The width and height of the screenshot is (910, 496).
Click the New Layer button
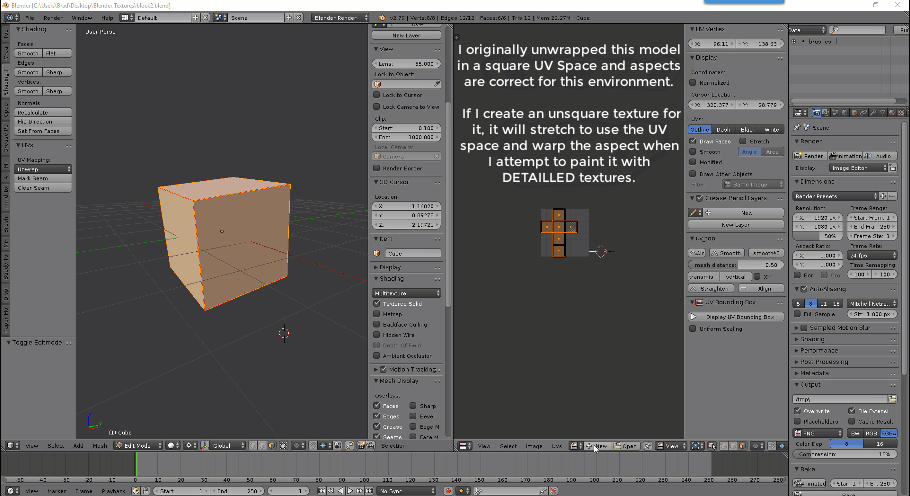point(405,34)
